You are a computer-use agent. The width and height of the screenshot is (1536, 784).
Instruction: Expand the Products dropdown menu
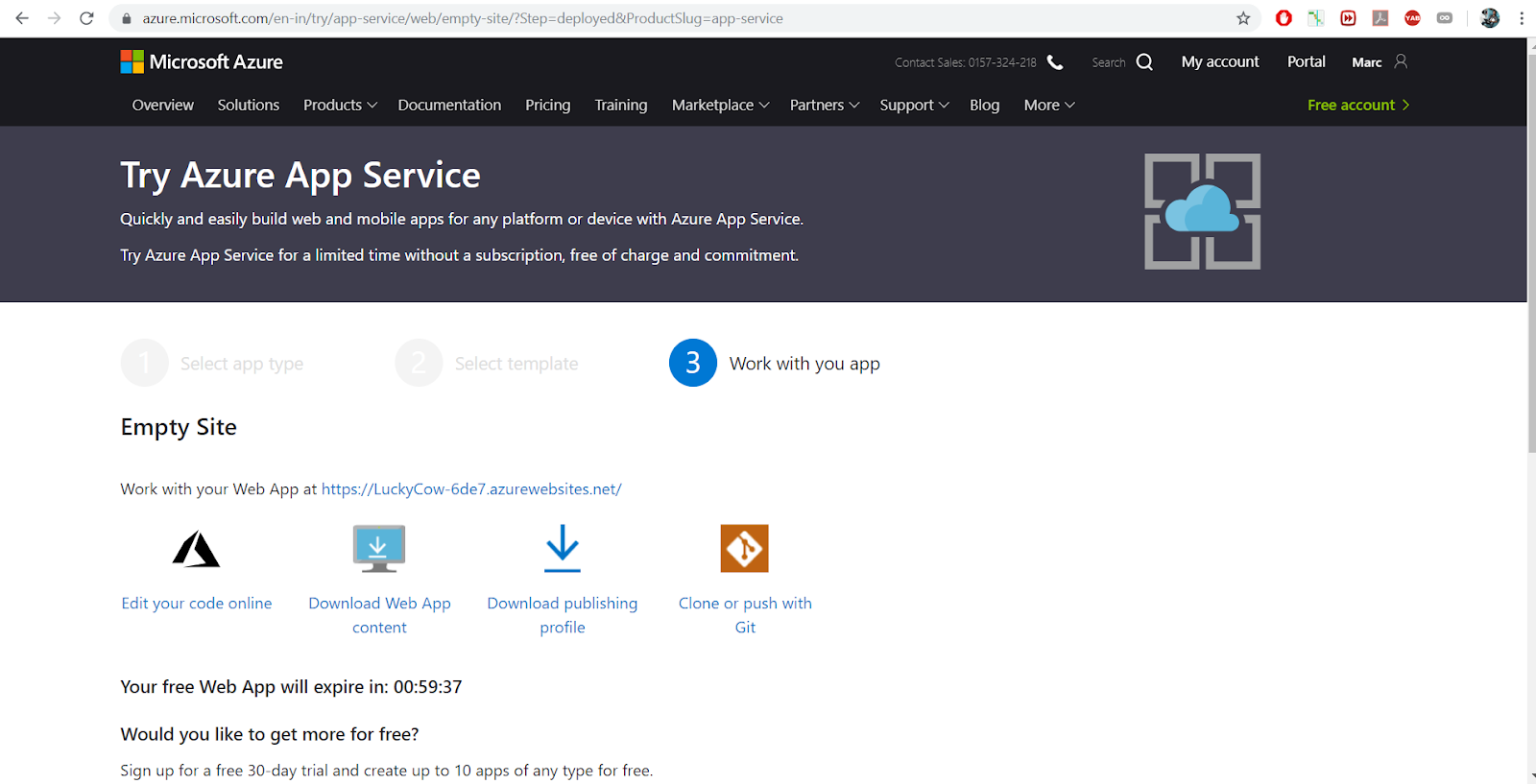click(340, 105)
